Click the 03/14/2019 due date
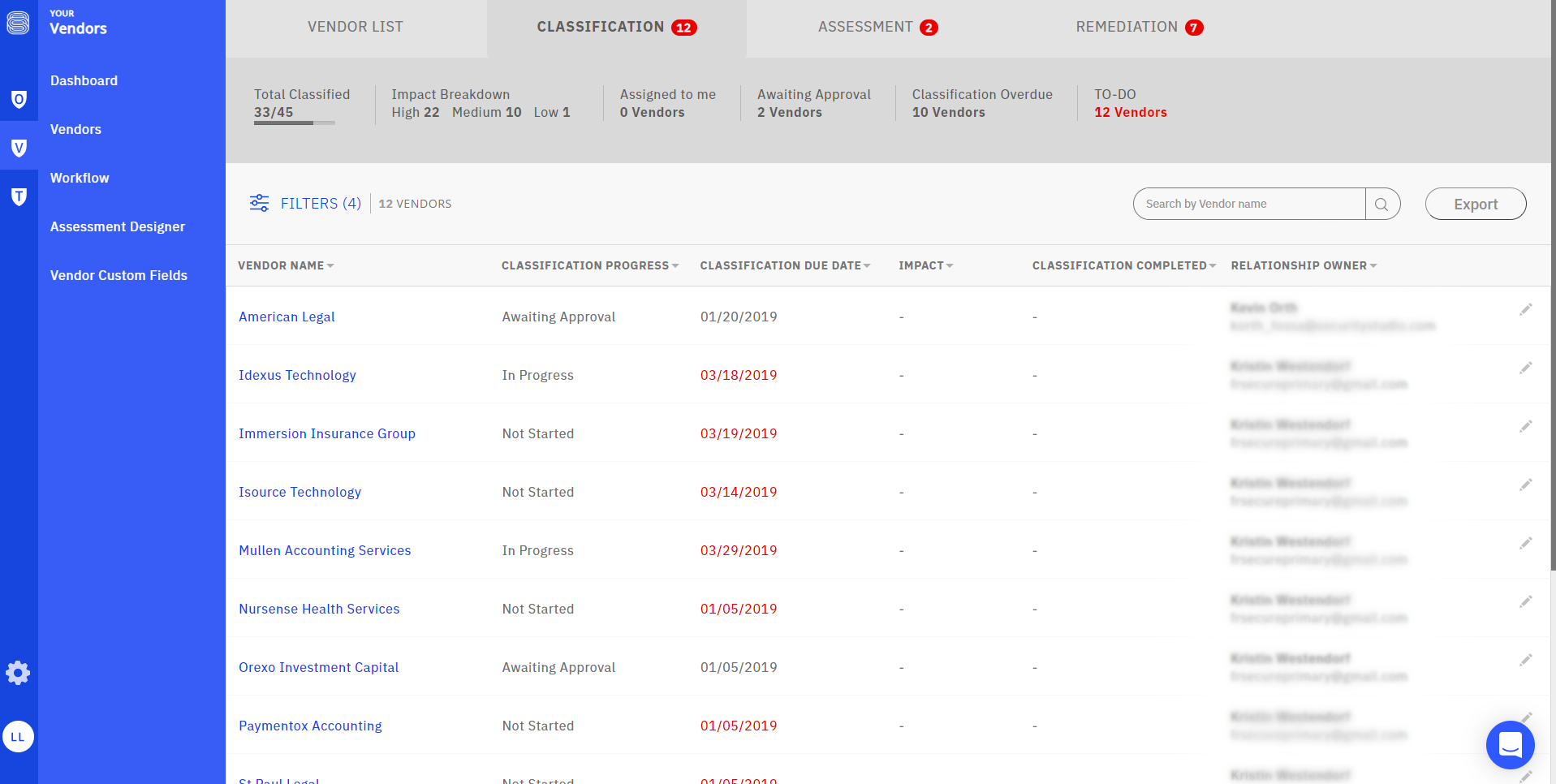The height and width of the screenshot is (784, 1556). click(x=739, y=492)
